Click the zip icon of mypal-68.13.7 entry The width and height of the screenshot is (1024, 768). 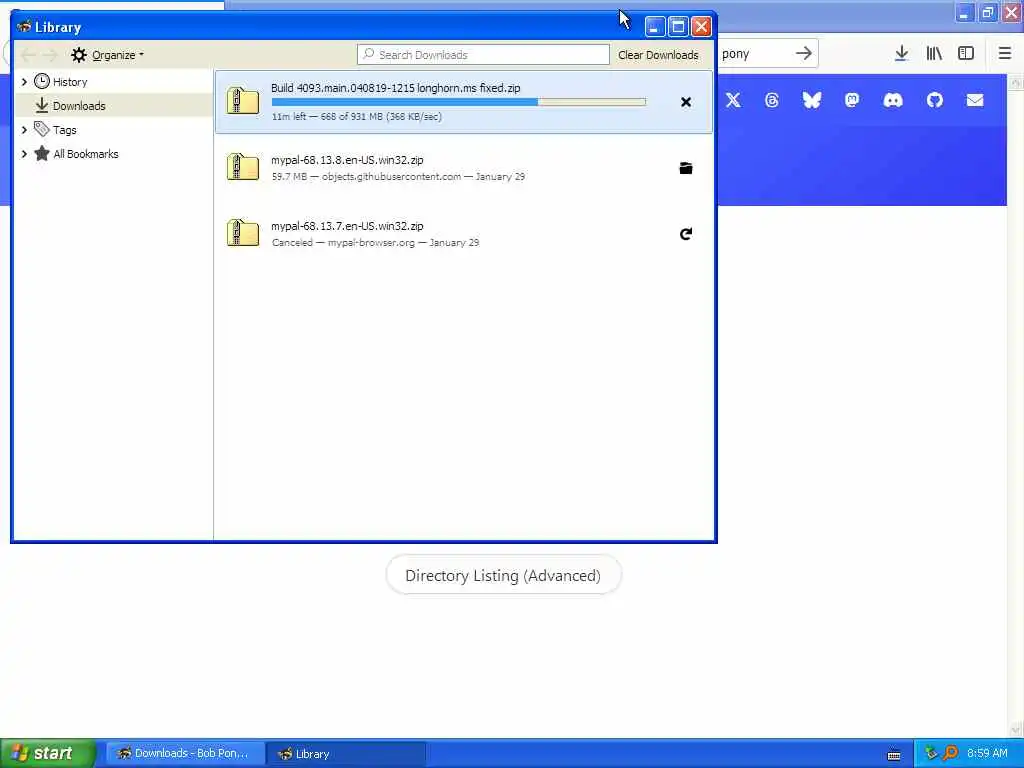pyautogui.click(x=243, y=233)
